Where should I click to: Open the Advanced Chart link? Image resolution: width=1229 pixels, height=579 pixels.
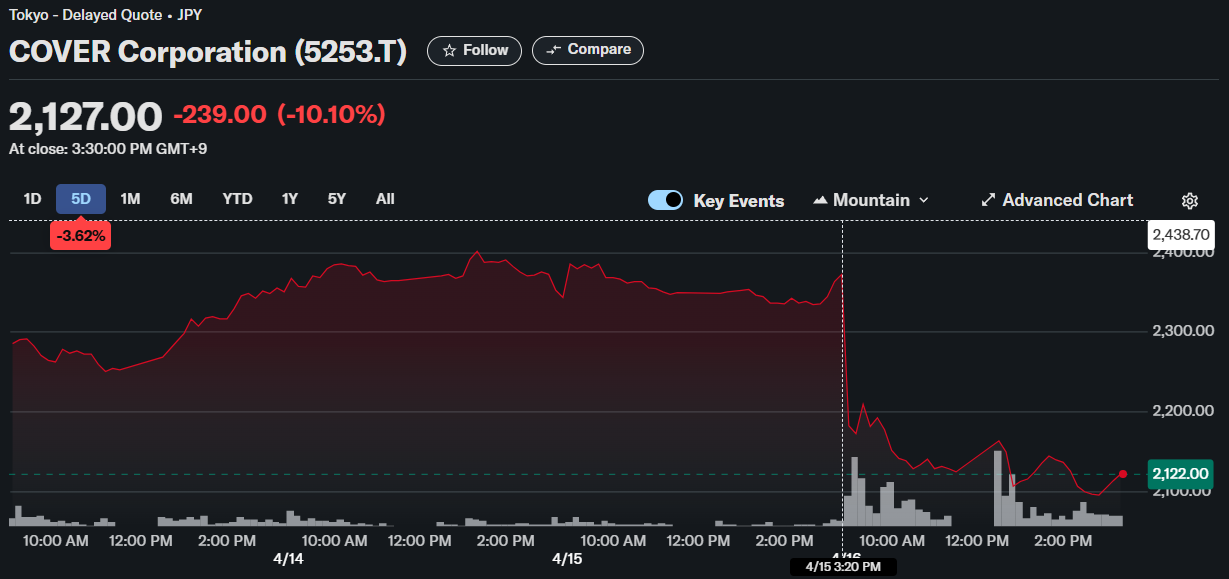point(1067,200)
